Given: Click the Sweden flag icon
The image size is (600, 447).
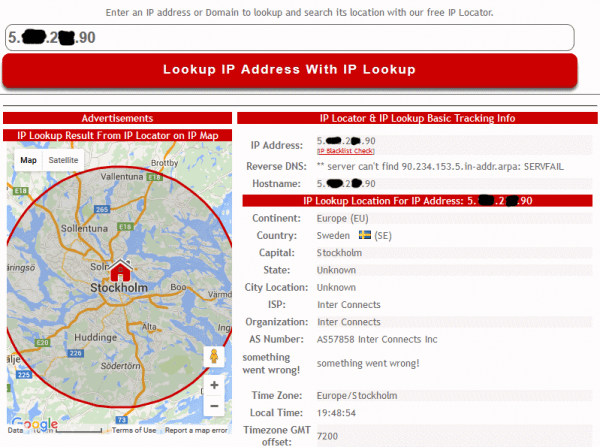Looking at the screenshot, I should tap(365, 235).
